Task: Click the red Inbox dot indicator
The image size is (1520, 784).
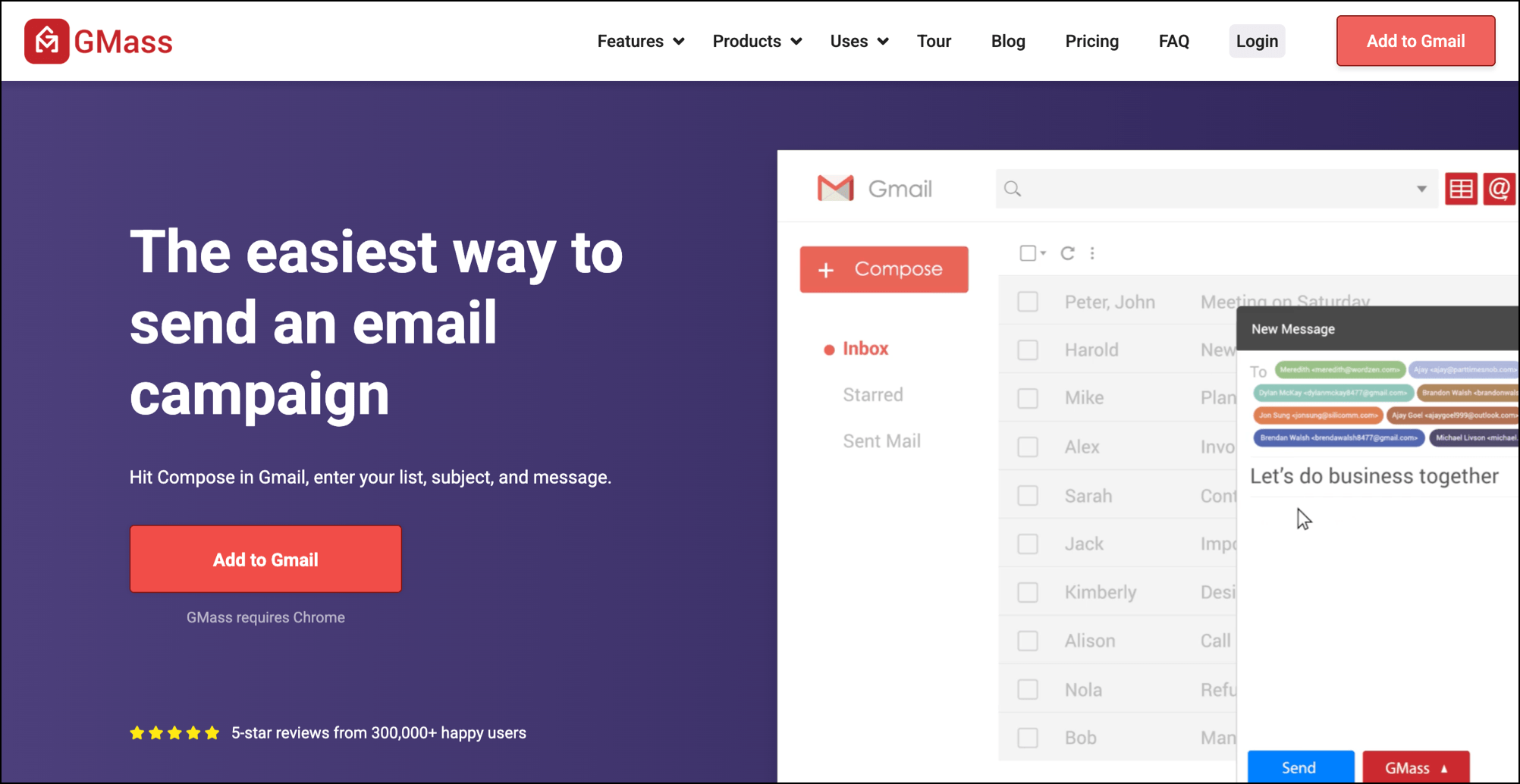Action: point(829,350)
